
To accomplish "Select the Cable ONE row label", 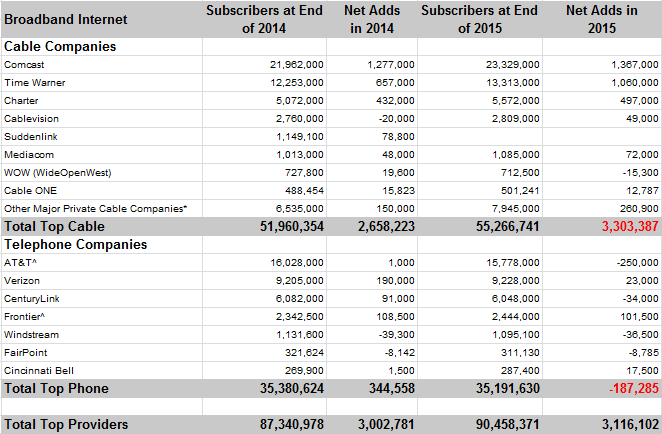I will pyautogui.click(x=30, y=191).
